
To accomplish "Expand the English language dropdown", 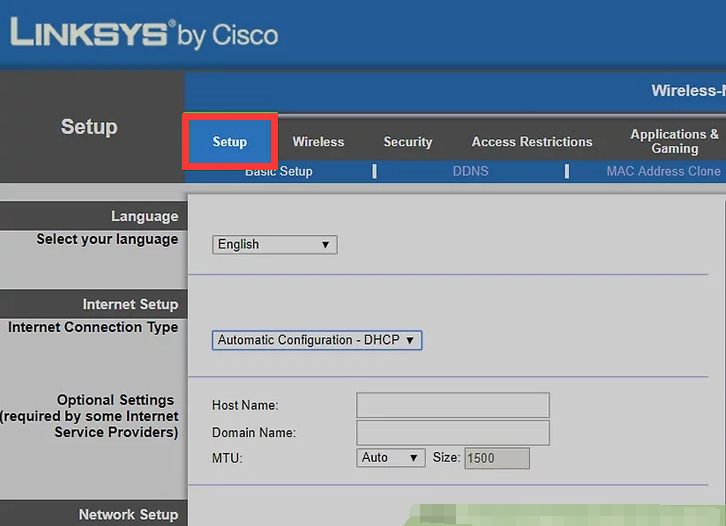I will point(275,244).
